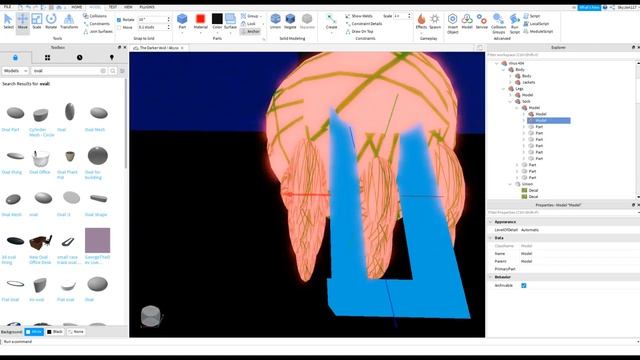Open Toolbox recent tab (clock icon)
The width and height of the screenshot is (640, 360).
point(80,58)
